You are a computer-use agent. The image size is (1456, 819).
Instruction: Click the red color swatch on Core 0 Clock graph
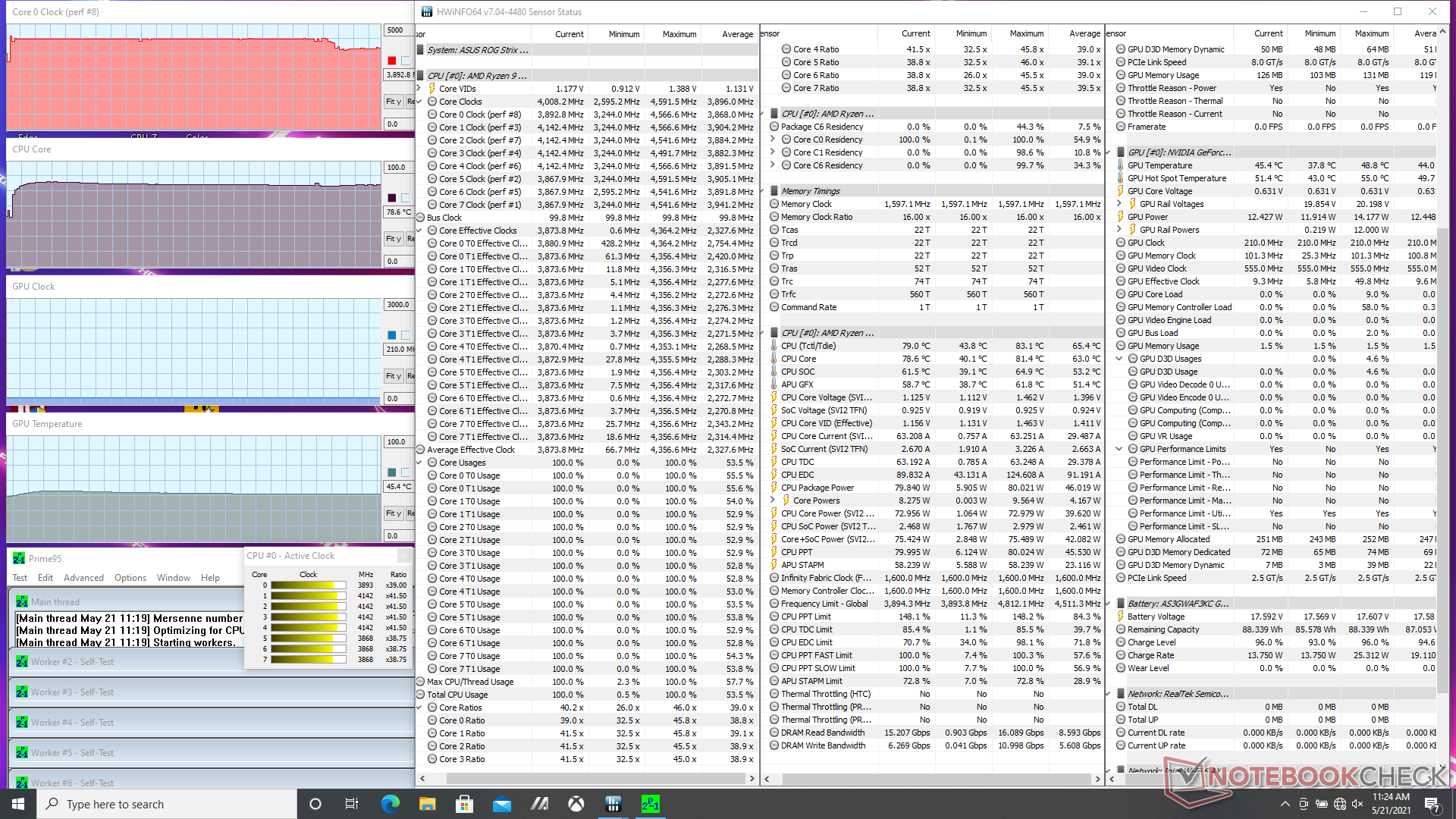392,61
